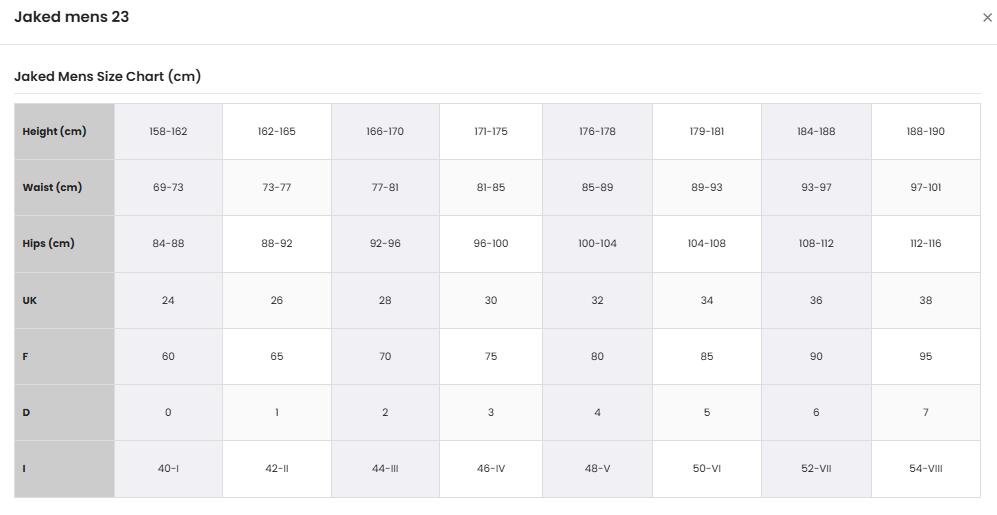Screen dimensions: 997x515
Task: Click height cell 158-162
Action: pos(168,132)
